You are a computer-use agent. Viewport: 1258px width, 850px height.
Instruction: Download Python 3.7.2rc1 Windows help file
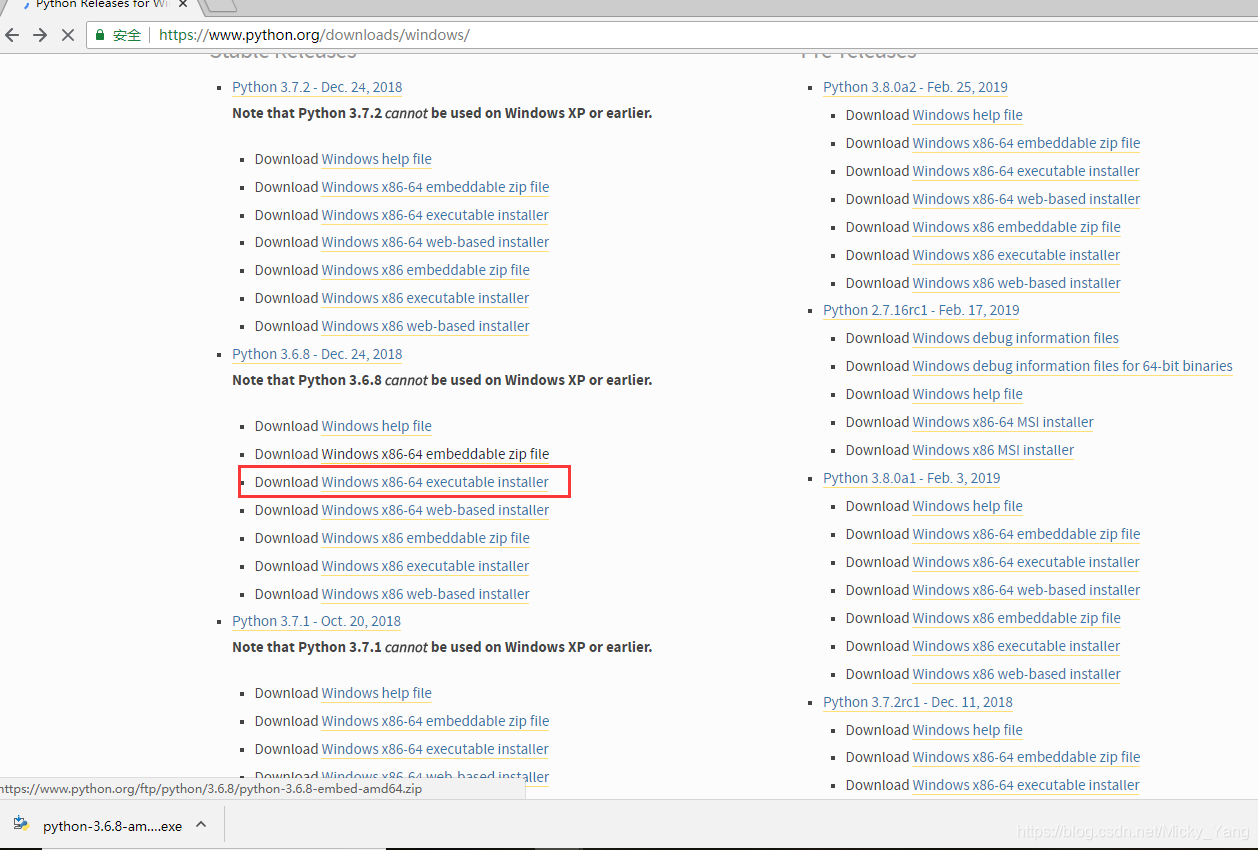[967, 730]
